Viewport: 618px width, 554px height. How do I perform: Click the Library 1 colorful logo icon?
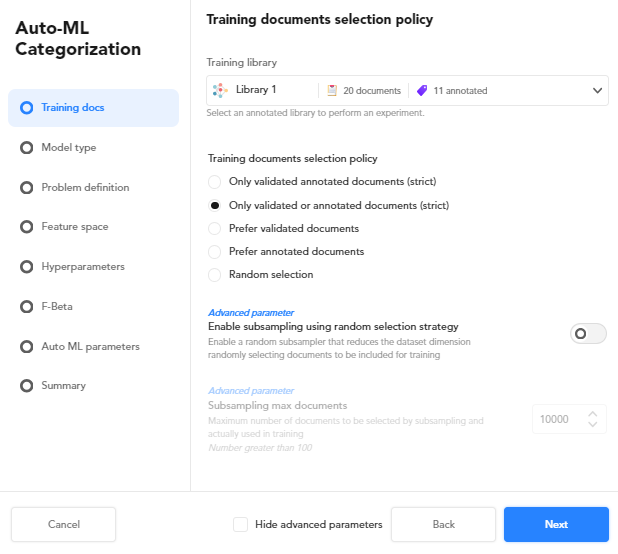pyautogui.click(x=221, y=90)
